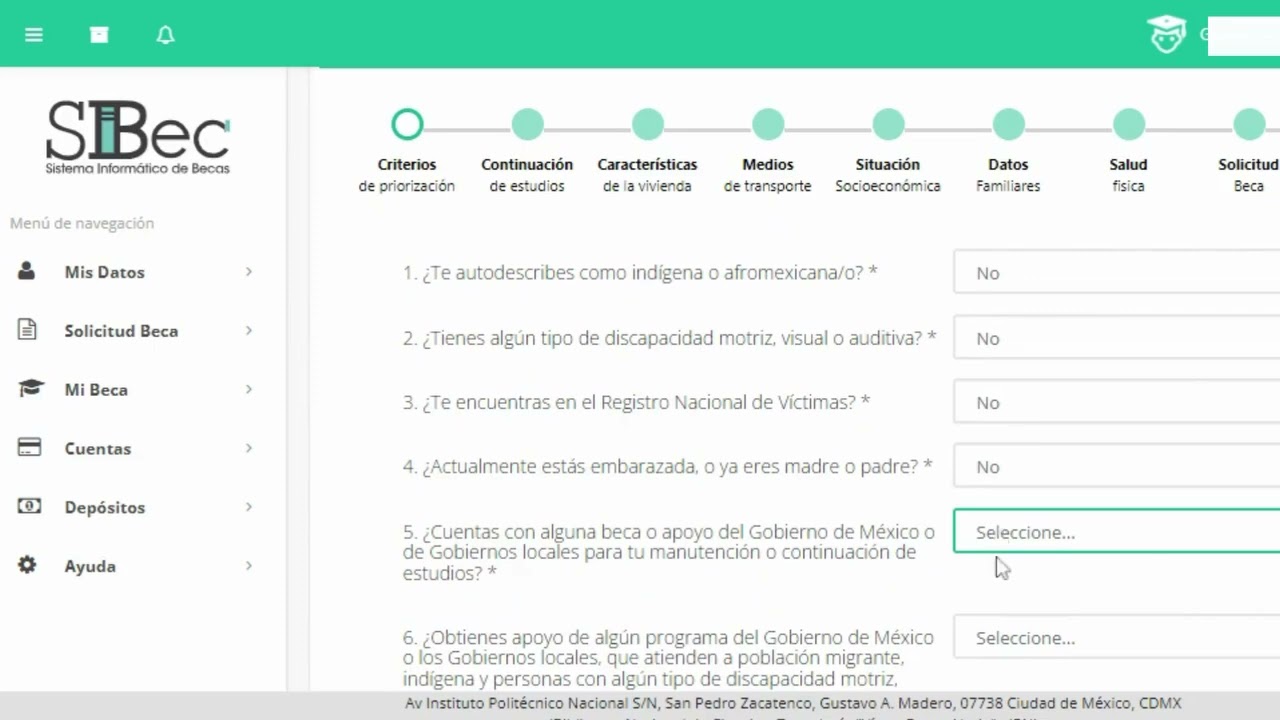Open the hamburger menu icon
The width and height of the screenshot is (1280, 720).
[34, 35]
